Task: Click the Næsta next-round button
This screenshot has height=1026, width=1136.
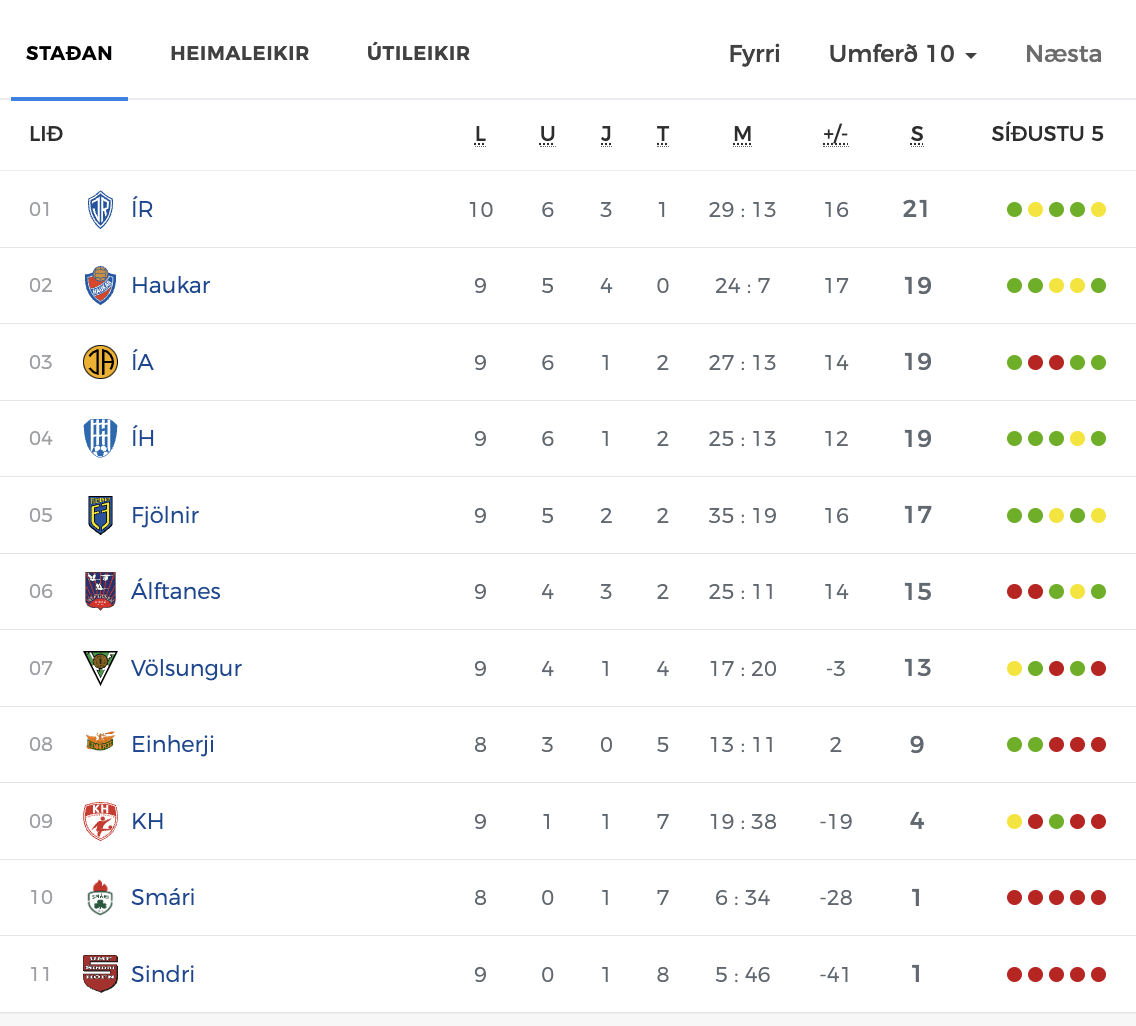Action: point(1064,54)
